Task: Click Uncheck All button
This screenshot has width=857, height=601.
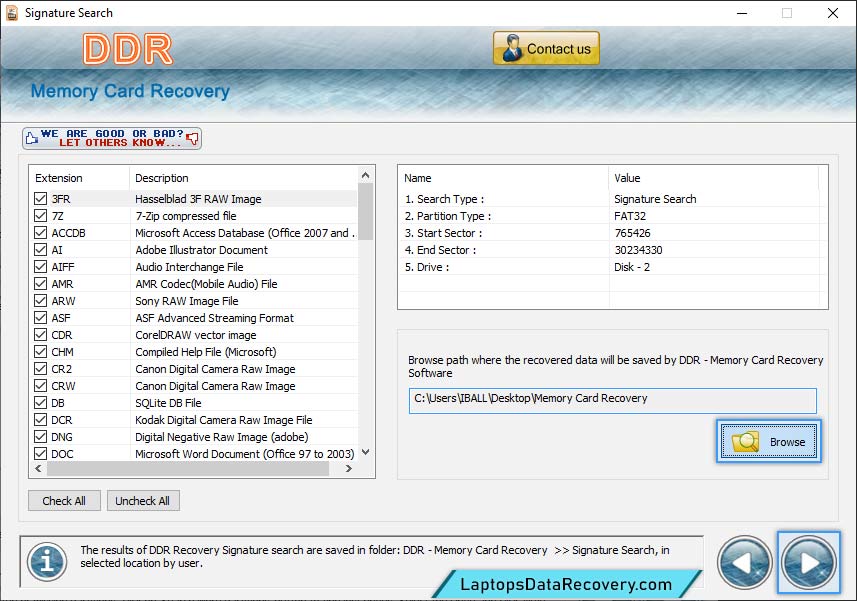Action: 143,500
